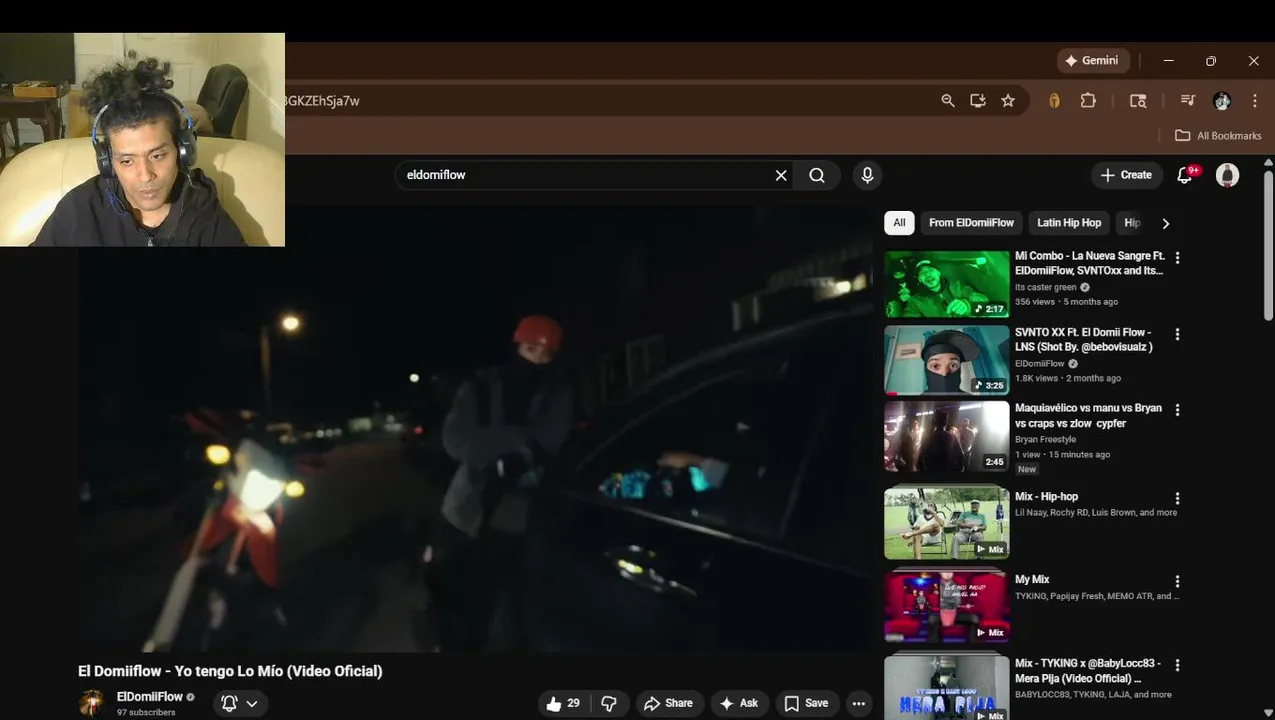1275x720 pixels.
Task: Like the video with thumbs up
Action: coord(563,703)
